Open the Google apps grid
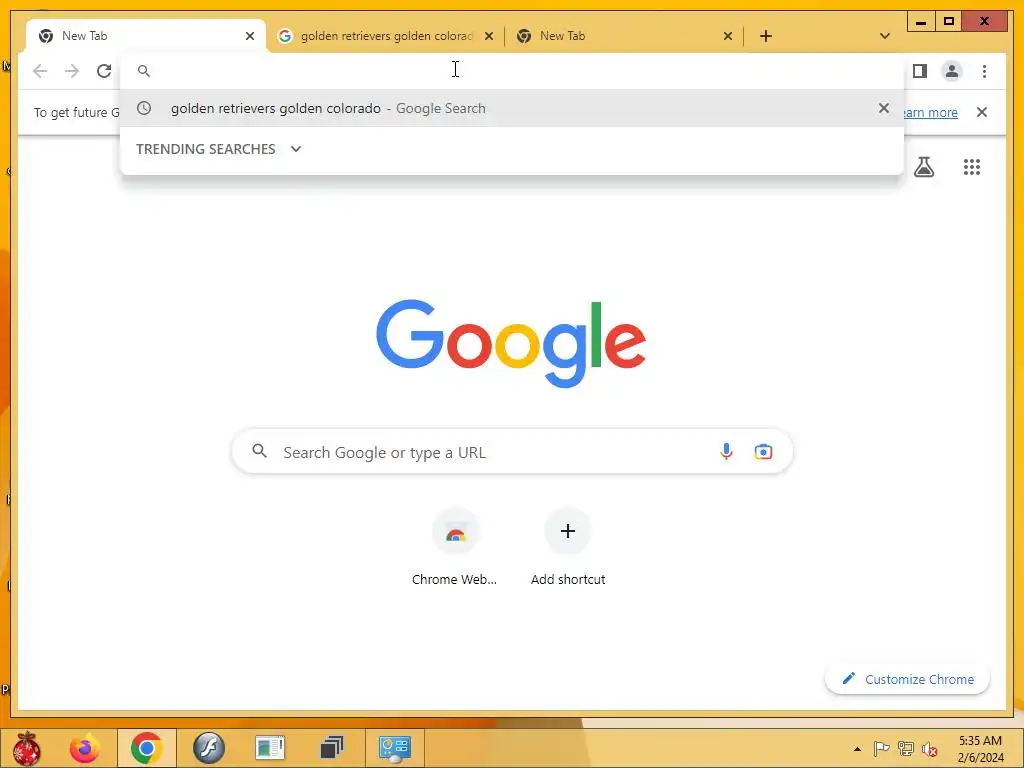Viewport: 1024px width, 768px height. point(972,167)
